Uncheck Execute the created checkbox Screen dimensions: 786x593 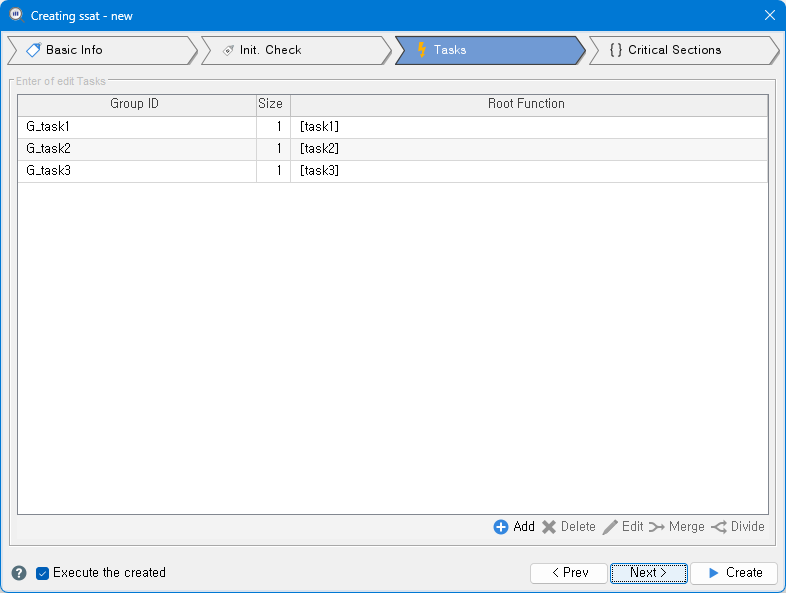coord(43,573)
